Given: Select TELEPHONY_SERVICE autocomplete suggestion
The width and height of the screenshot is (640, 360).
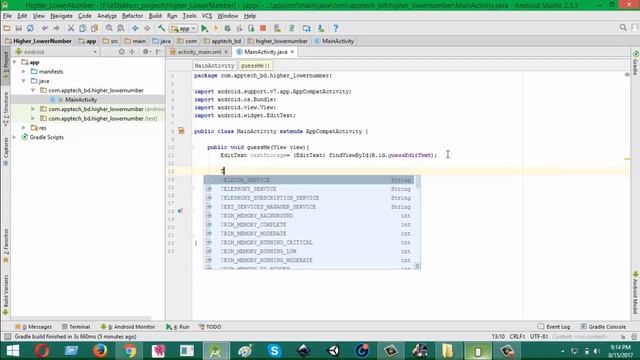Looking at the screenshot, I should (x=309, y=189).
